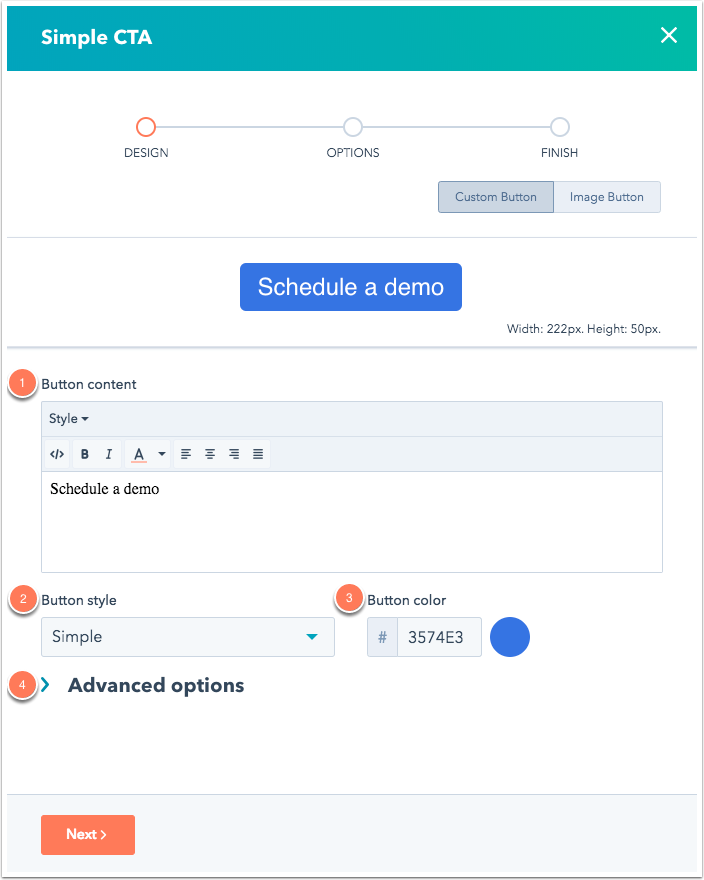
Task: Apply italic formatting to button text
Action: tap(109, 453)
